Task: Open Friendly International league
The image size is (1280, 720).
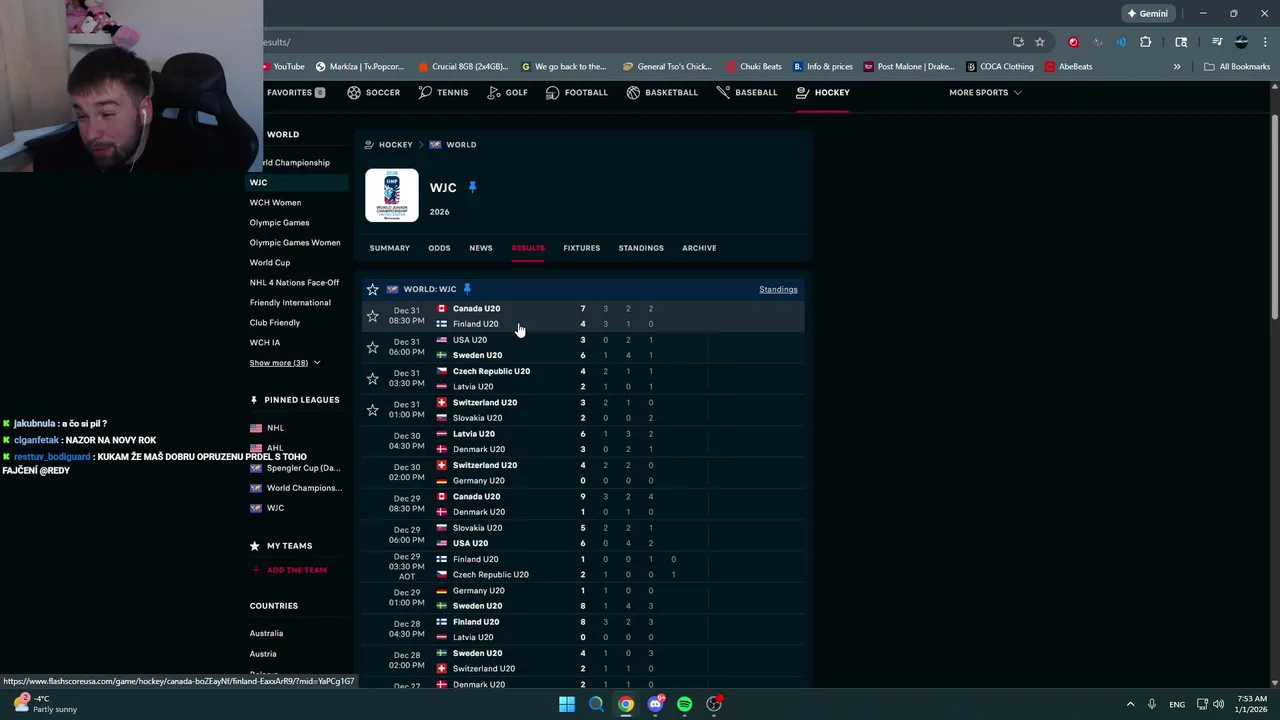Action: coord(290,303)
